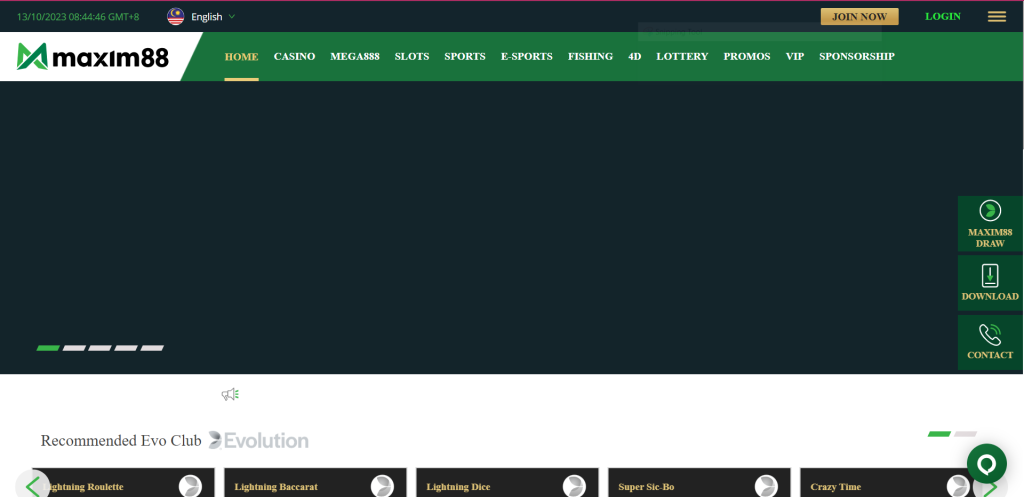
Task: Click the Download phone icon
Action: (x=990, y=276)
